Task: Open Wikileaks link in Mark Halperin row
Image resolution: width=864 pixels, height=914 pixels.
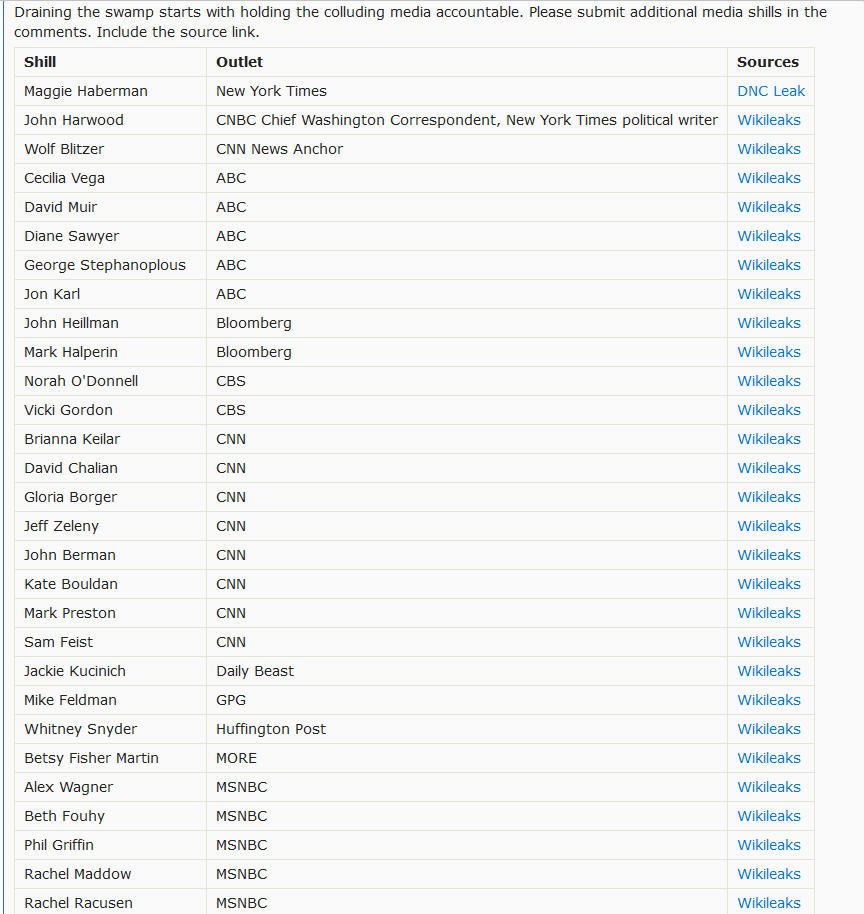Action: (768, 352)
